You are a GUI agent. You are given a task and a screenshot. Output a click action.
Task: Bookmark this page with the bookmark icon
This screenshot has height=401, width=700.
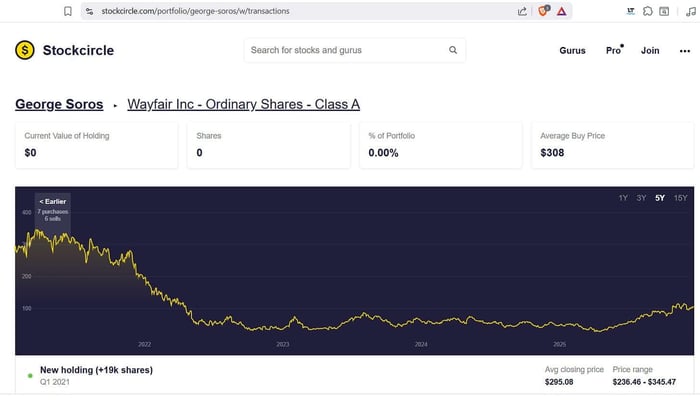[67, 11]
